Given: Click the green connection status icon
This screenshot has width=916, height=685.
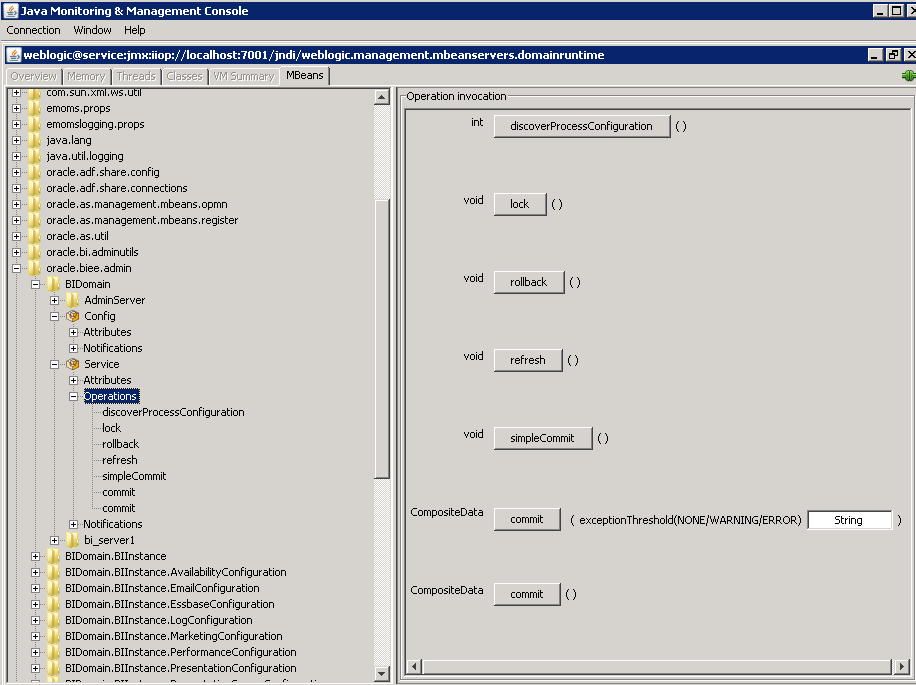Looking at the screenshot, I should click(908, 75).
